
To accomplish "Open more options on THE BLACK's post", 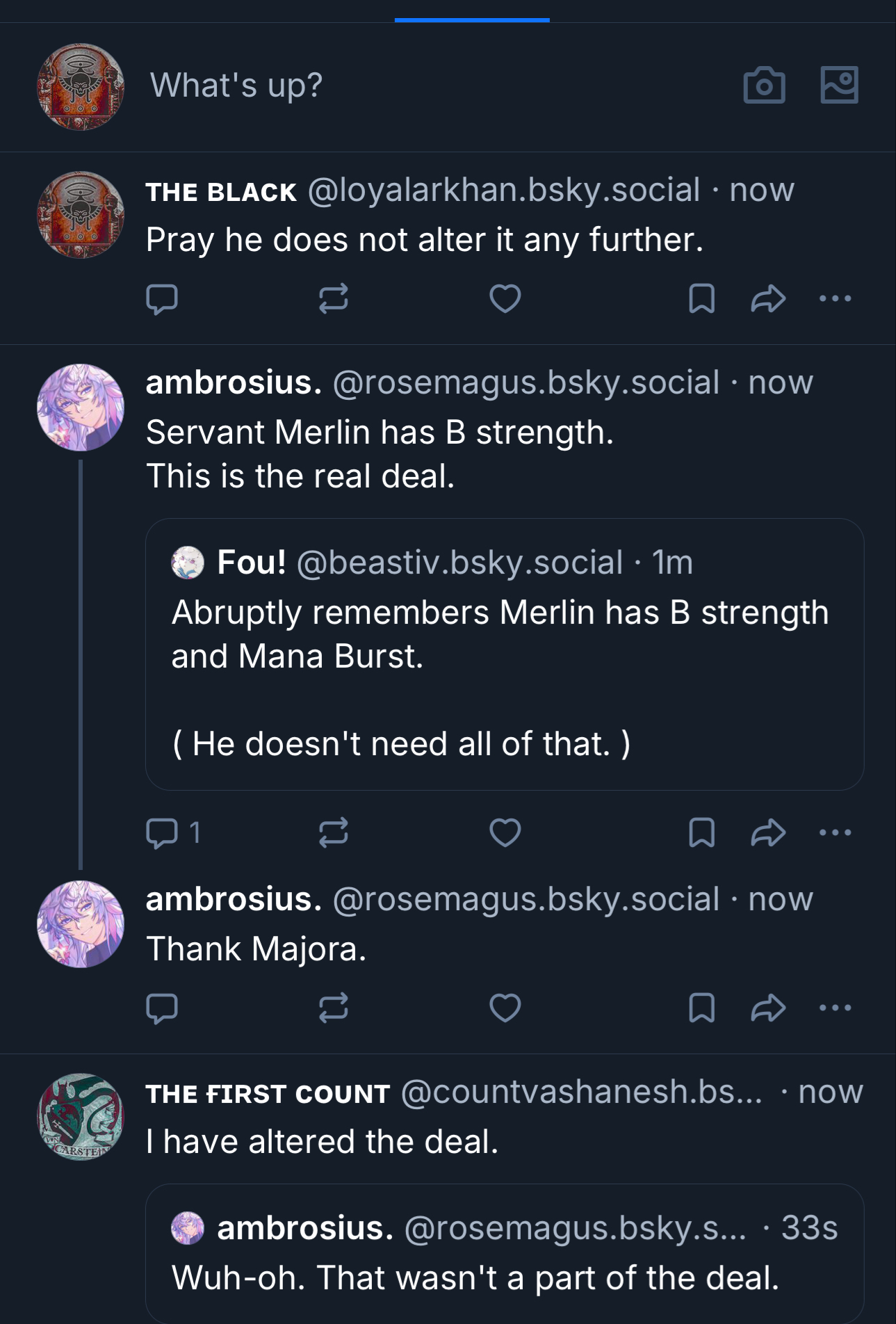I will (835, 299).
